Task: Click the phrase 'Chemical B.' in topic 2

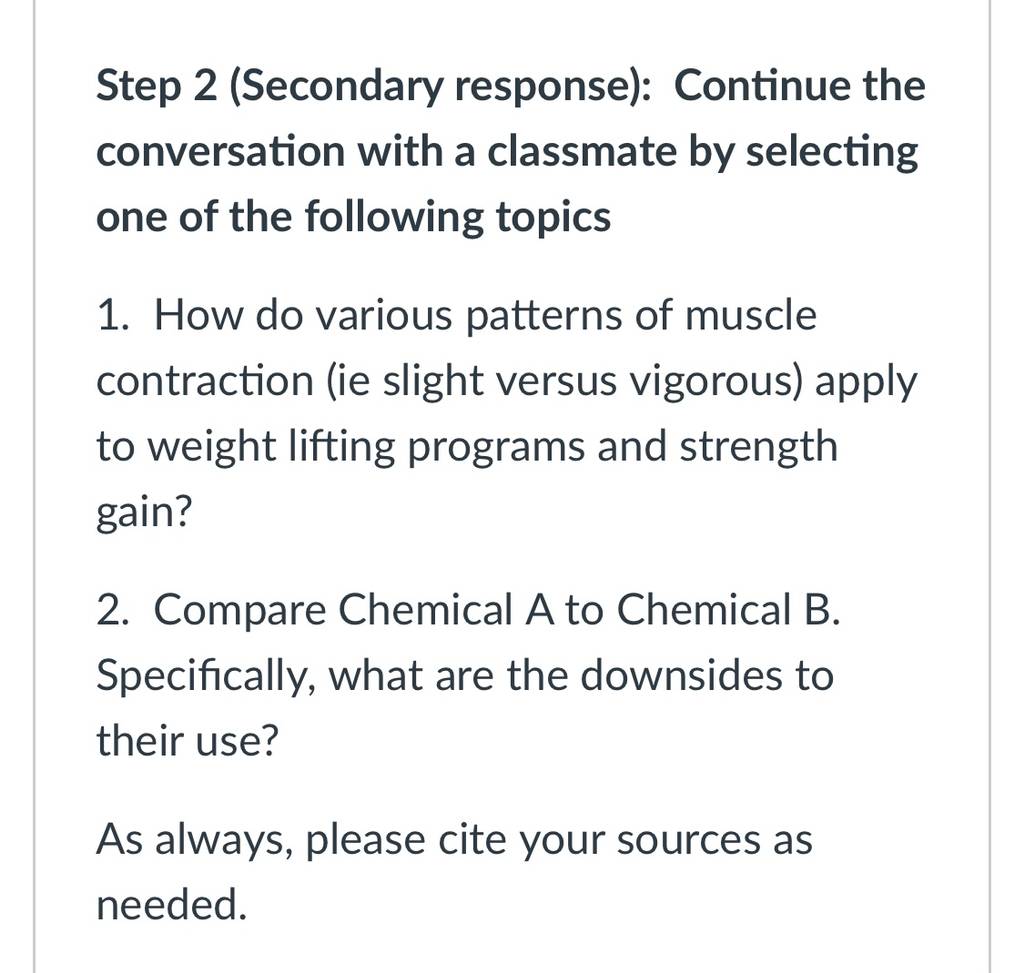Action: pyautogui.click(x=728, y=610)
